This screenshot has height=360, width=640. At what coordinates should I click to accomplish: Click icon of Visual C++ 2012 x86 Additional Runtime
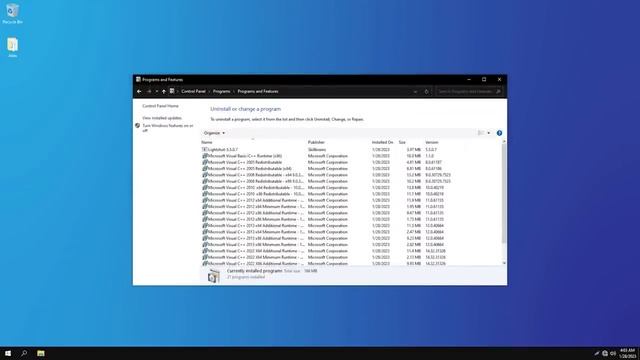(205, 213)
